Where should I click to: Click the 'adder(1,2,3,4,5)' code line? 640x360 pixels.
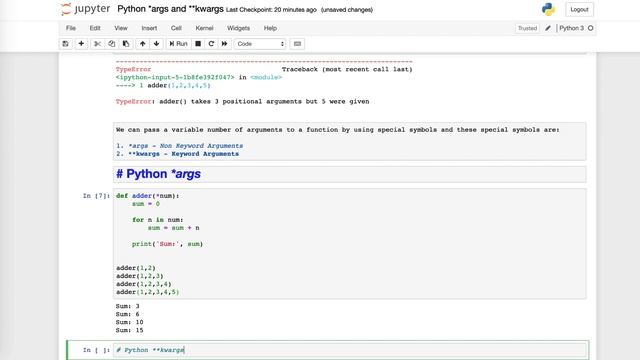click(147, 292)
